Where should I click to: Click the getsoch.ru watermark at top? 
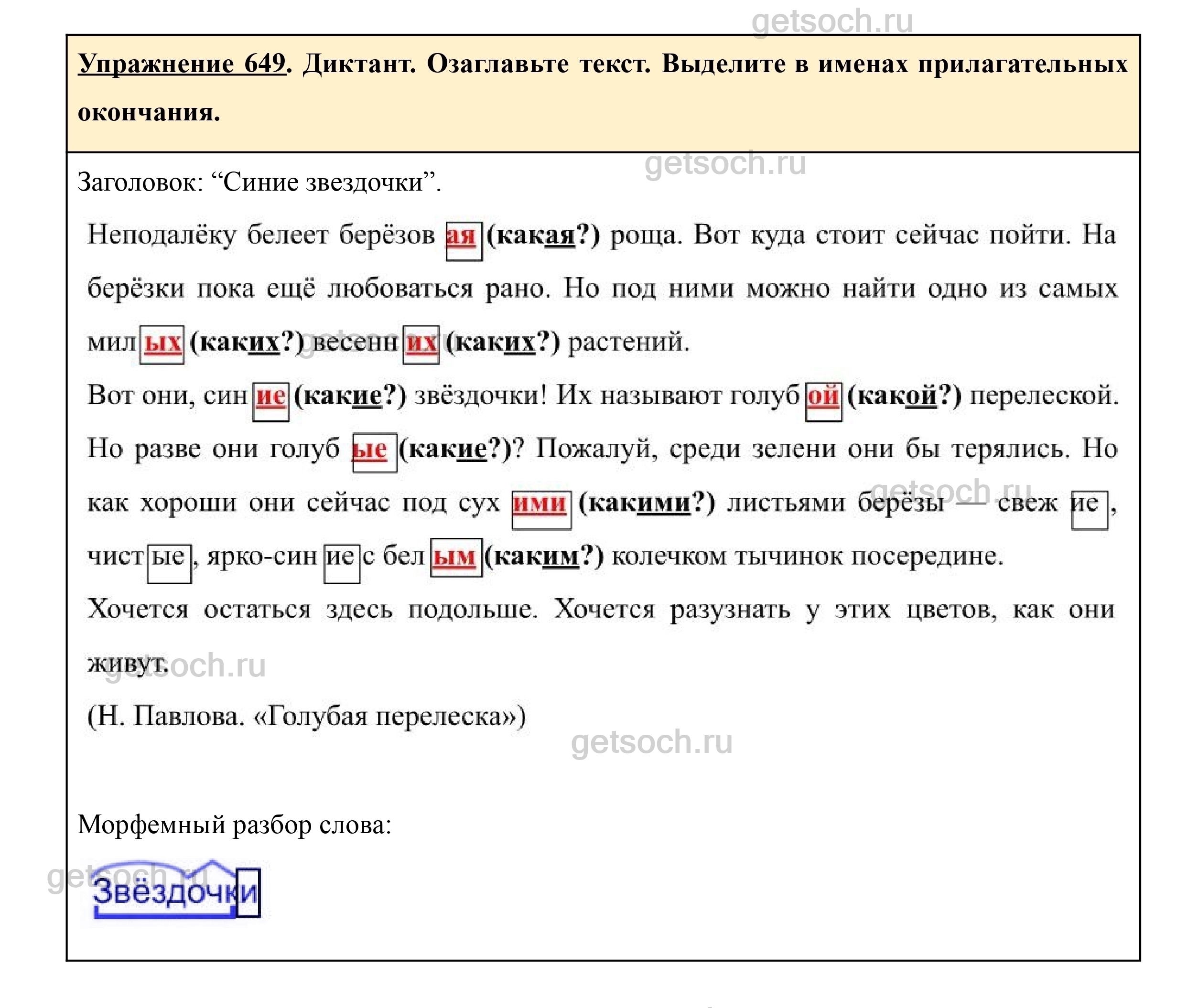(x=831, y=21)
